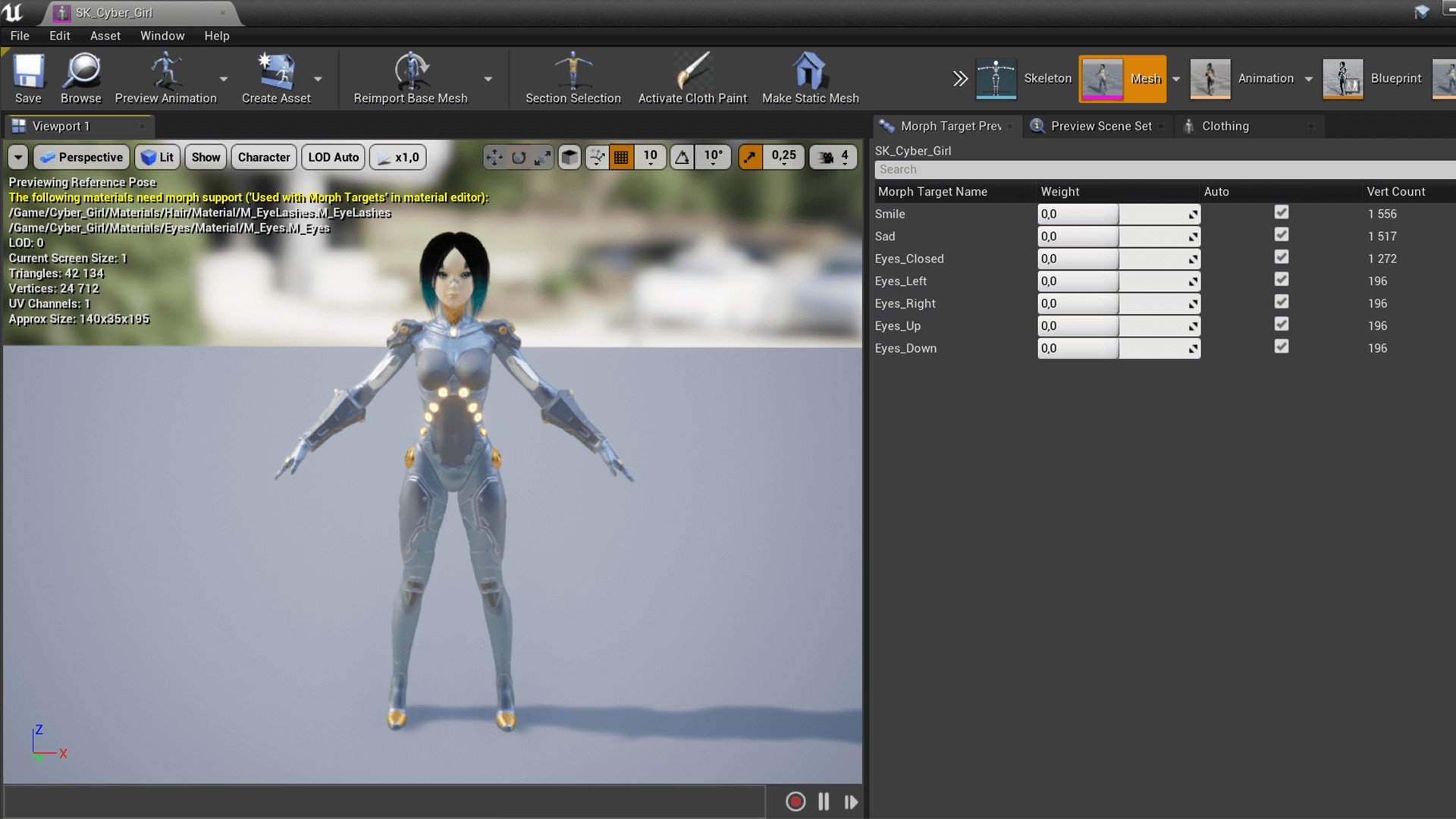Browse to asset in Content Browser

tap(80, 78)
